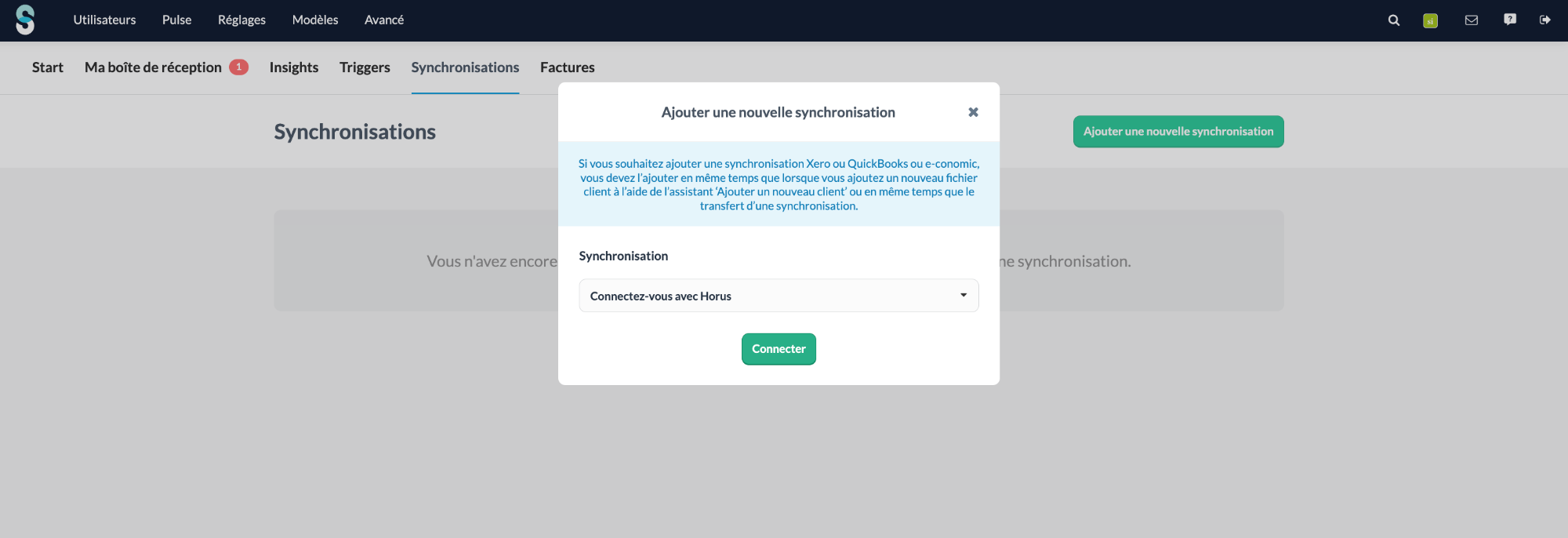Open the envelope messages icon
1568x538 pixels.
click(x=1471, y=20)
